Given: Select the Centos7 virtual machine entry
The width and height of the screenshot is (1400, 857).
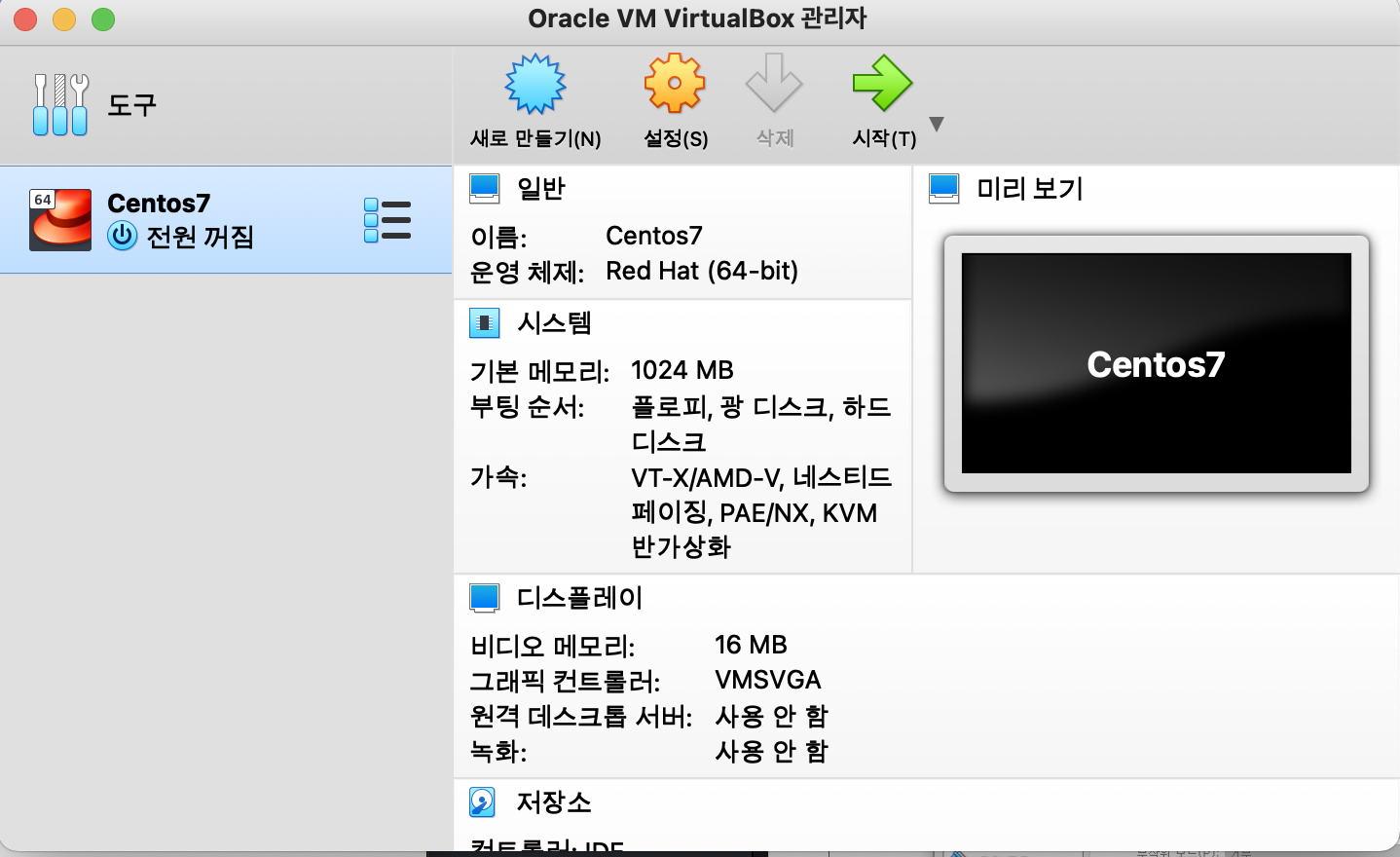Looking at the screenshot, I should click(226, 219).
